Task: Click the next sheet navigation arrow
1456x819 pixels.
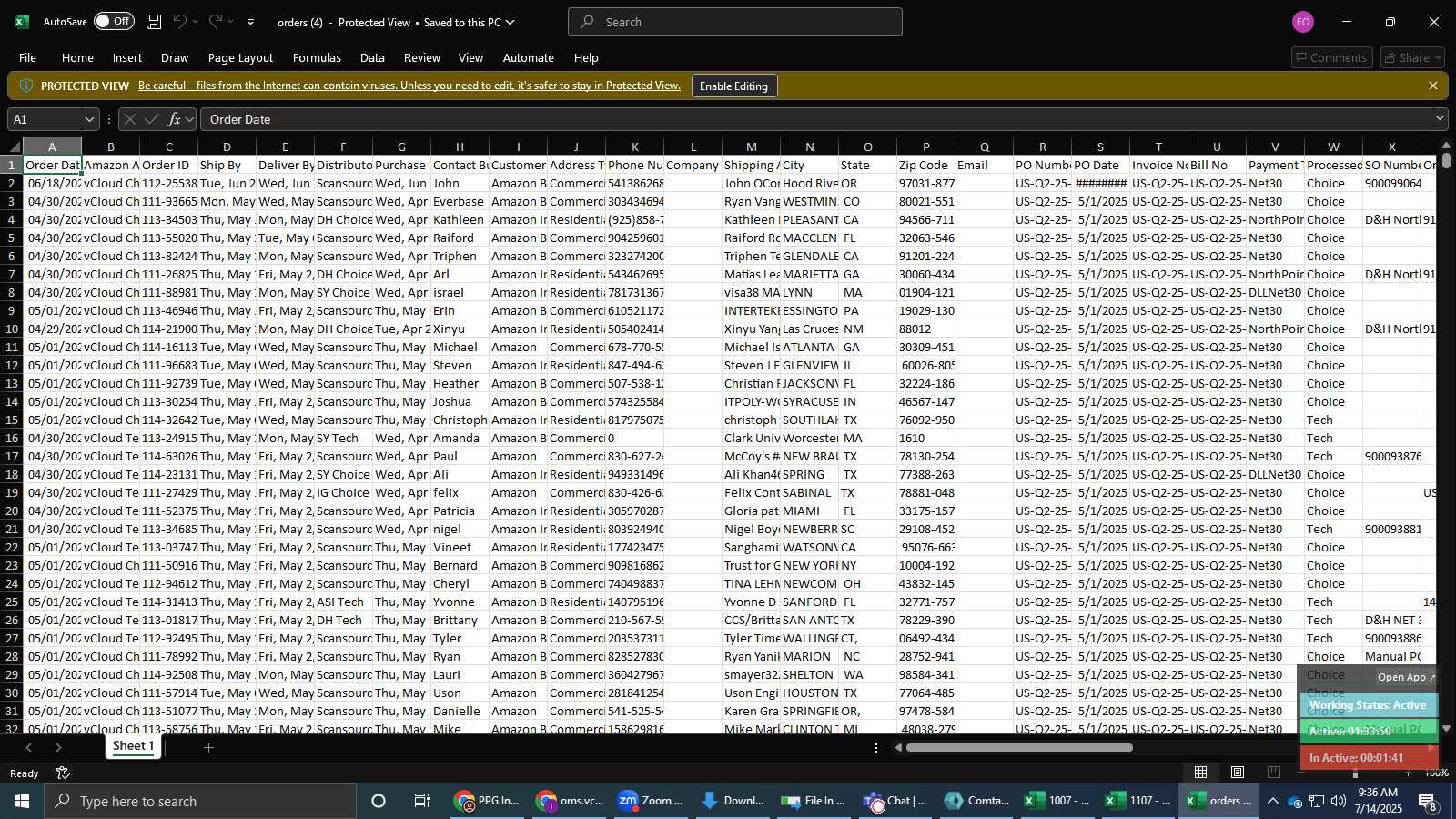Action: coord(58,747)
